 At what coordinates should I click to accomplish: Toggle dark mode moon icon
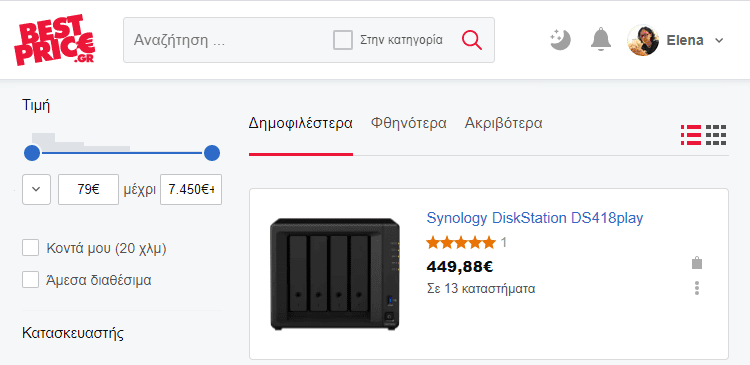click(x=561, y=40)
